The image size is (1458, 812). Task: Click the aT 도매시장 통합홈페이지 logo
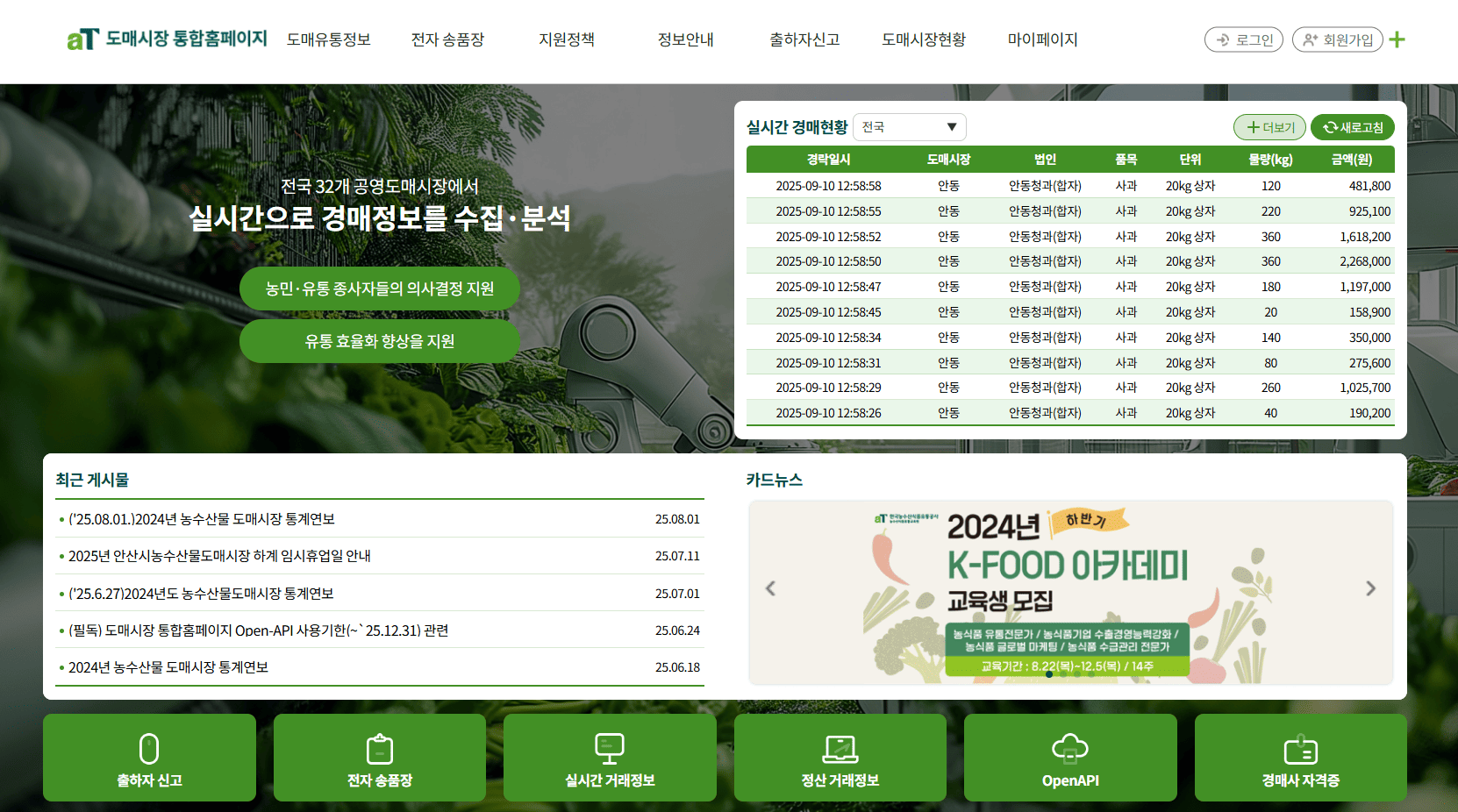pos(167,39)
